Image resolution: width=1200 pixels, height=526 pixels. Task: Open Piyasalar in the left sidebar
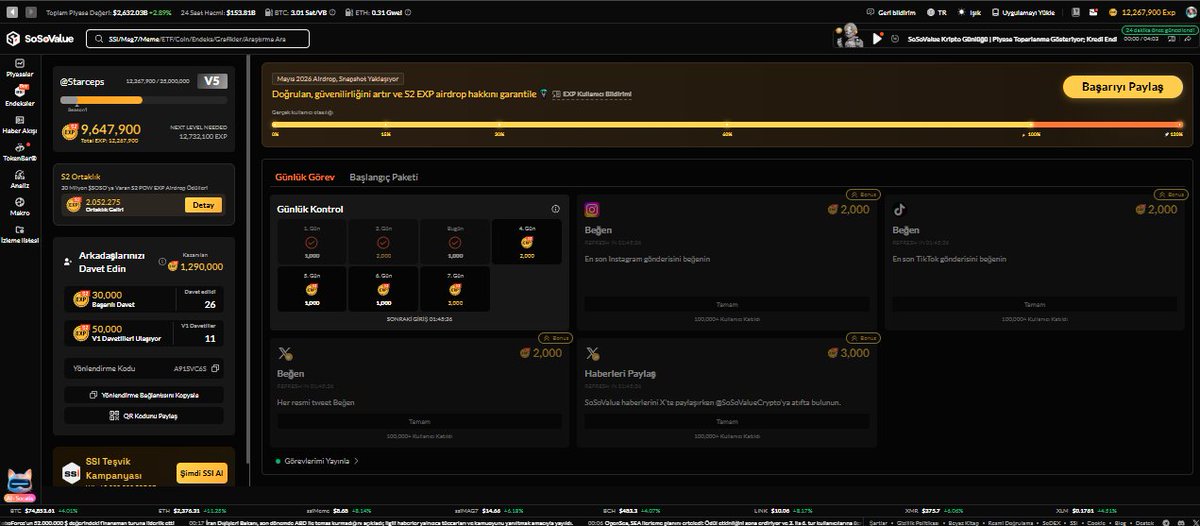19,67
